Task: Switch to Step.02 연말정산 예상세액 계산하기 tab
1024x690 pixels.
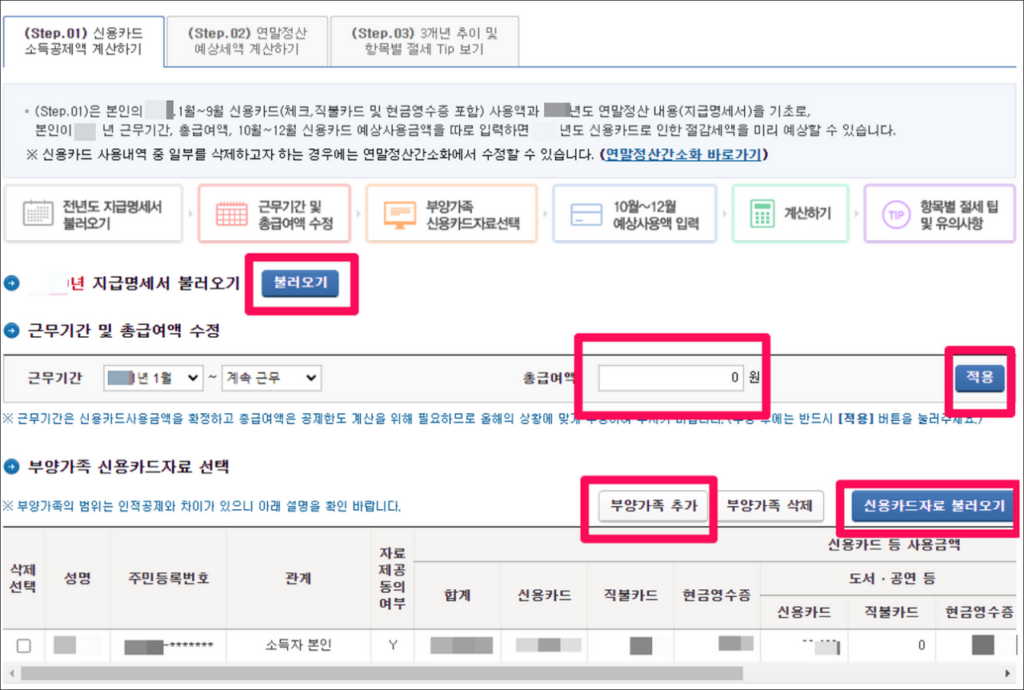Action: 247,41
